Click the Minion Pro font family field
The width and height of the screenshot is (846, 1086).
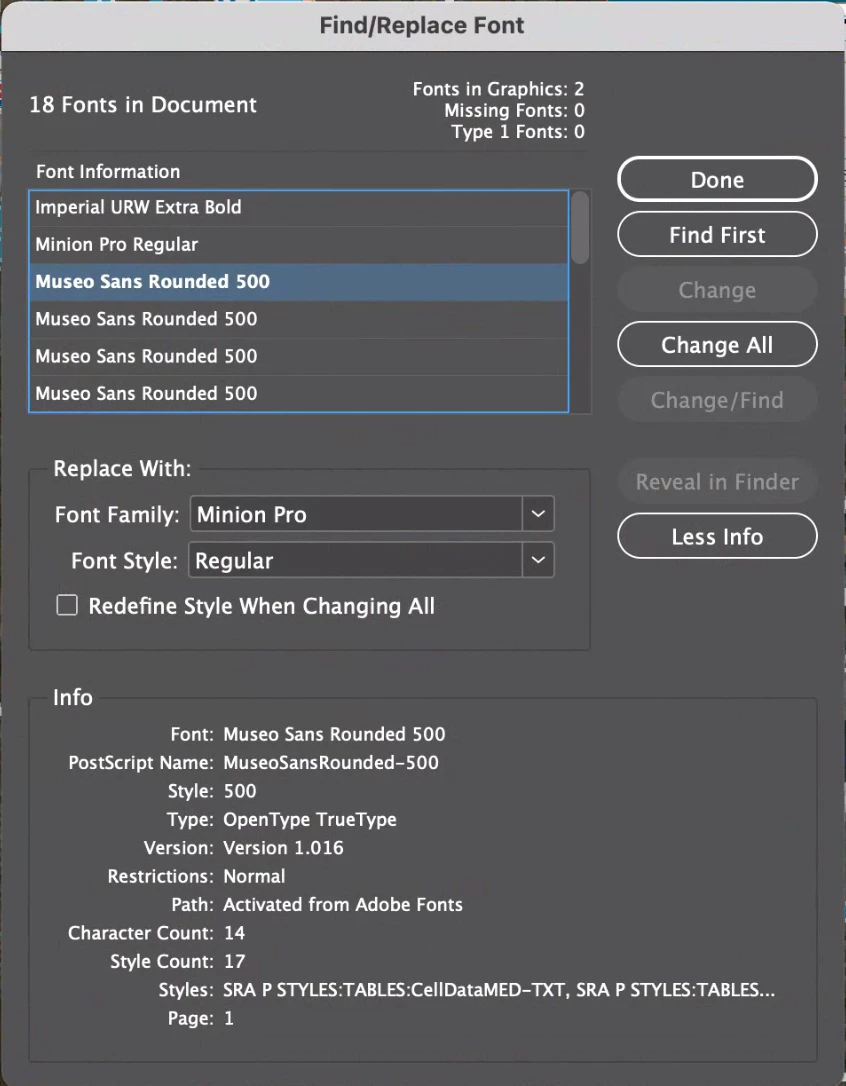(356, 514)
